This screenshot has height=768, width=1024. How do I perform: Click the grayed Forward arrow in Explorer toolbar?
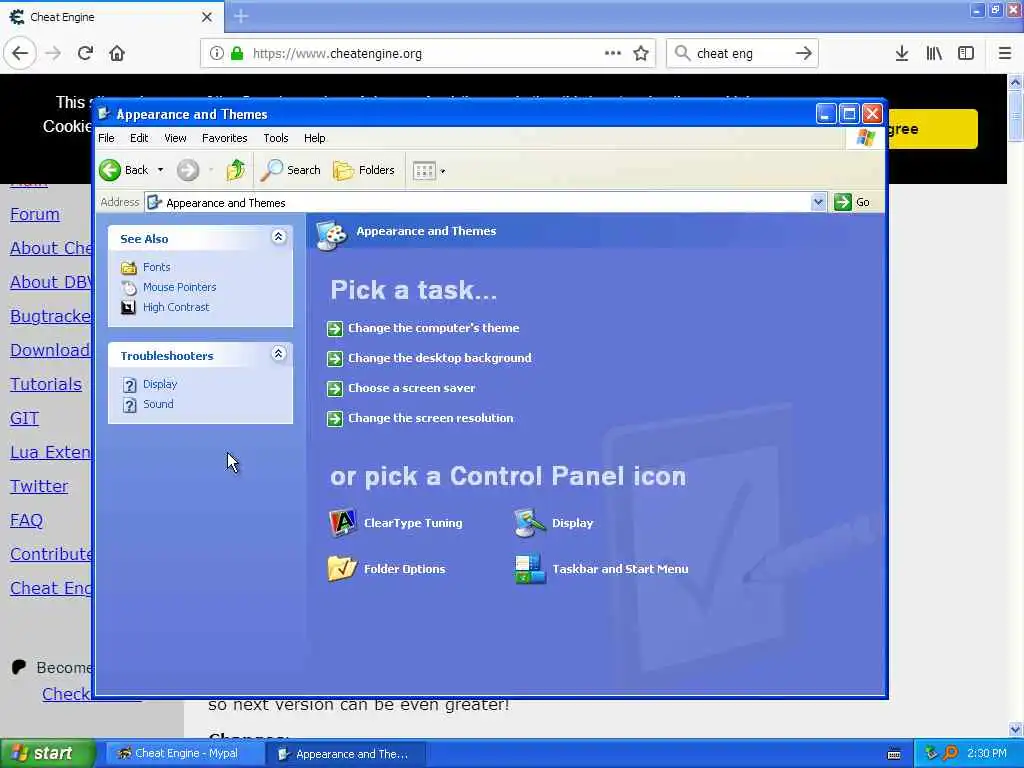(187, 170)
